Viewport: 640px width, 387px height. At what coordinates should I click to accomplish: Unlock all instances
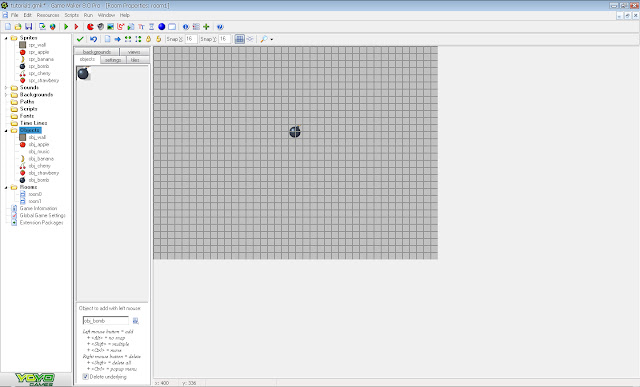point(159,39)
